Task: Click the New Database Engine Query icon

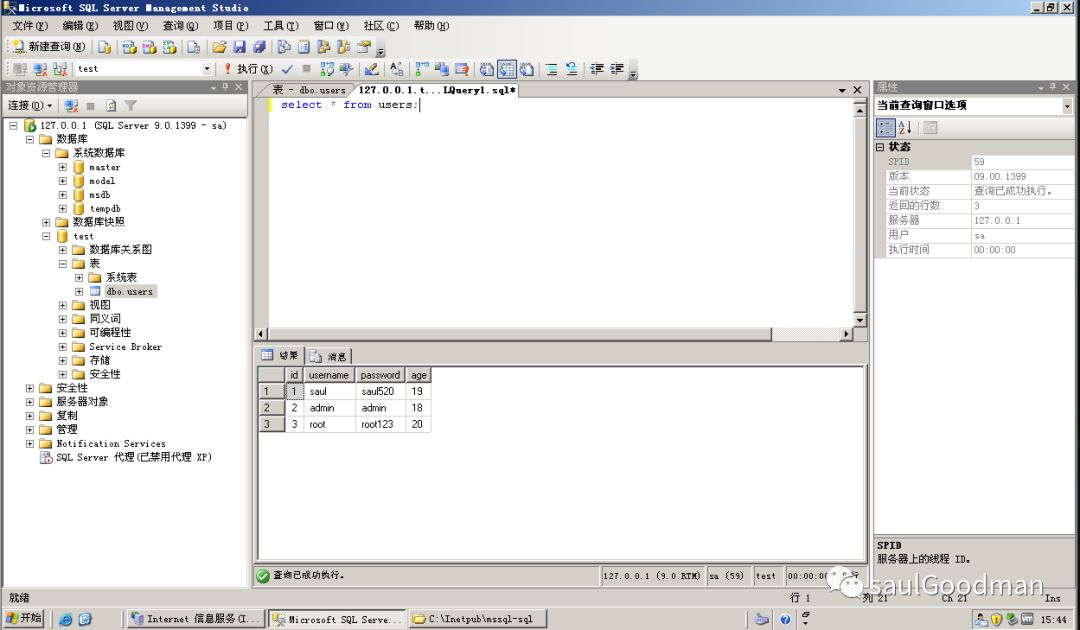Action: (105, 47)
